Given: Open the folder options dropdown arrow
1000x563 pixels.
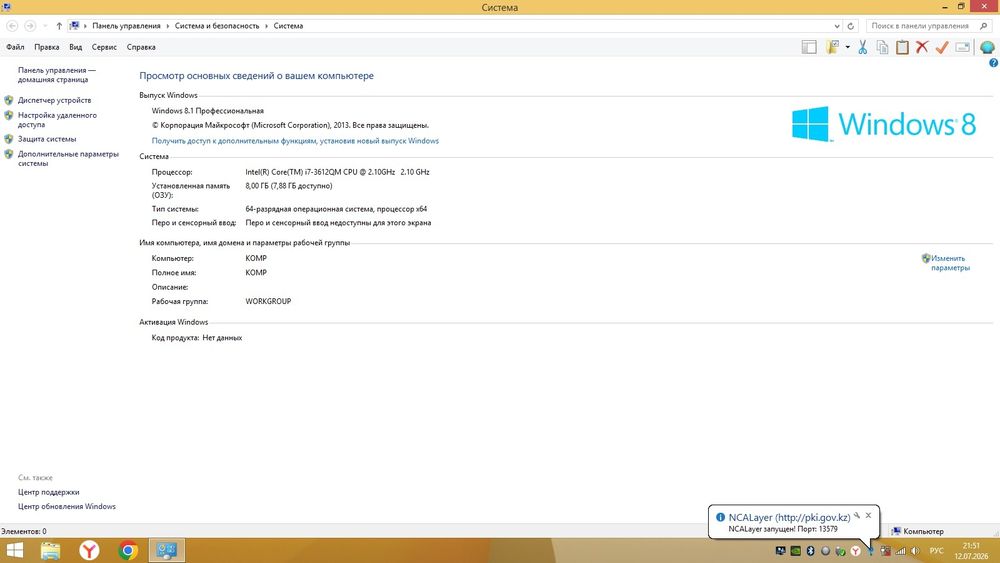Looking at the screenshot, I should [848, 47].
